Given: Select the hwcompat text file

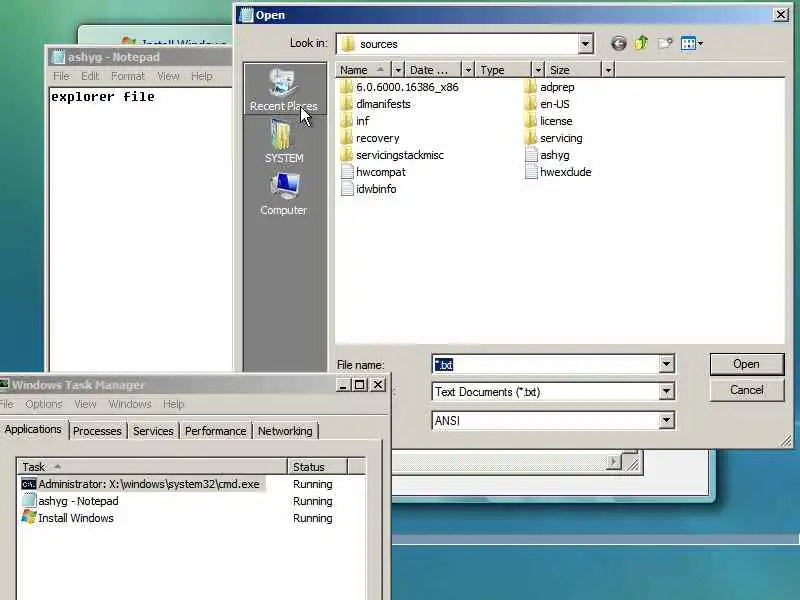Looking at the screenshot, I should pyautogui.click(x=373, y=172).
